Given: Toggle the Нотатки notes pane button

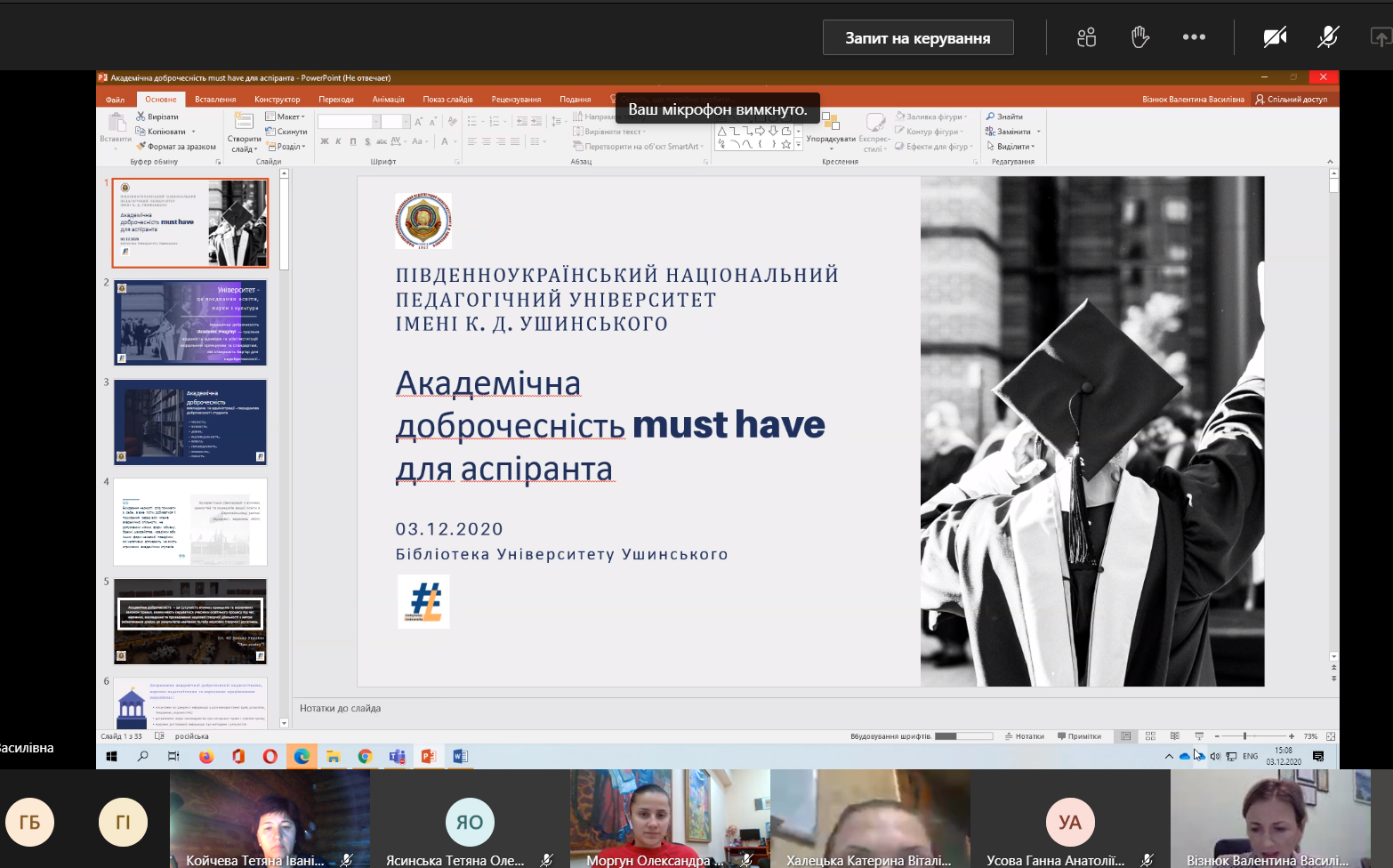Looking at the screenshot, I should 1024,736.
